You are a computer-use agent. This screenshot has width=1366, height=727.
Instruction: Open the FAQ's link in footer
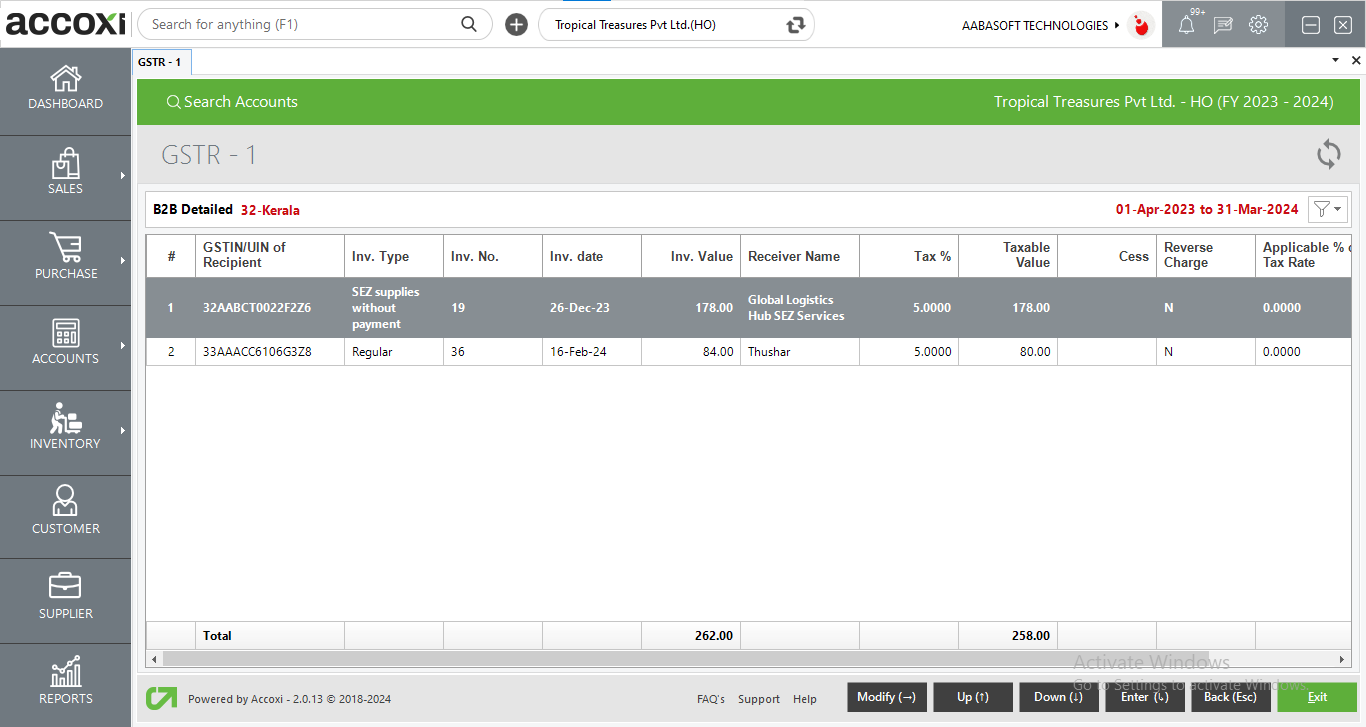pyautogui.click(x=710, y=699)
